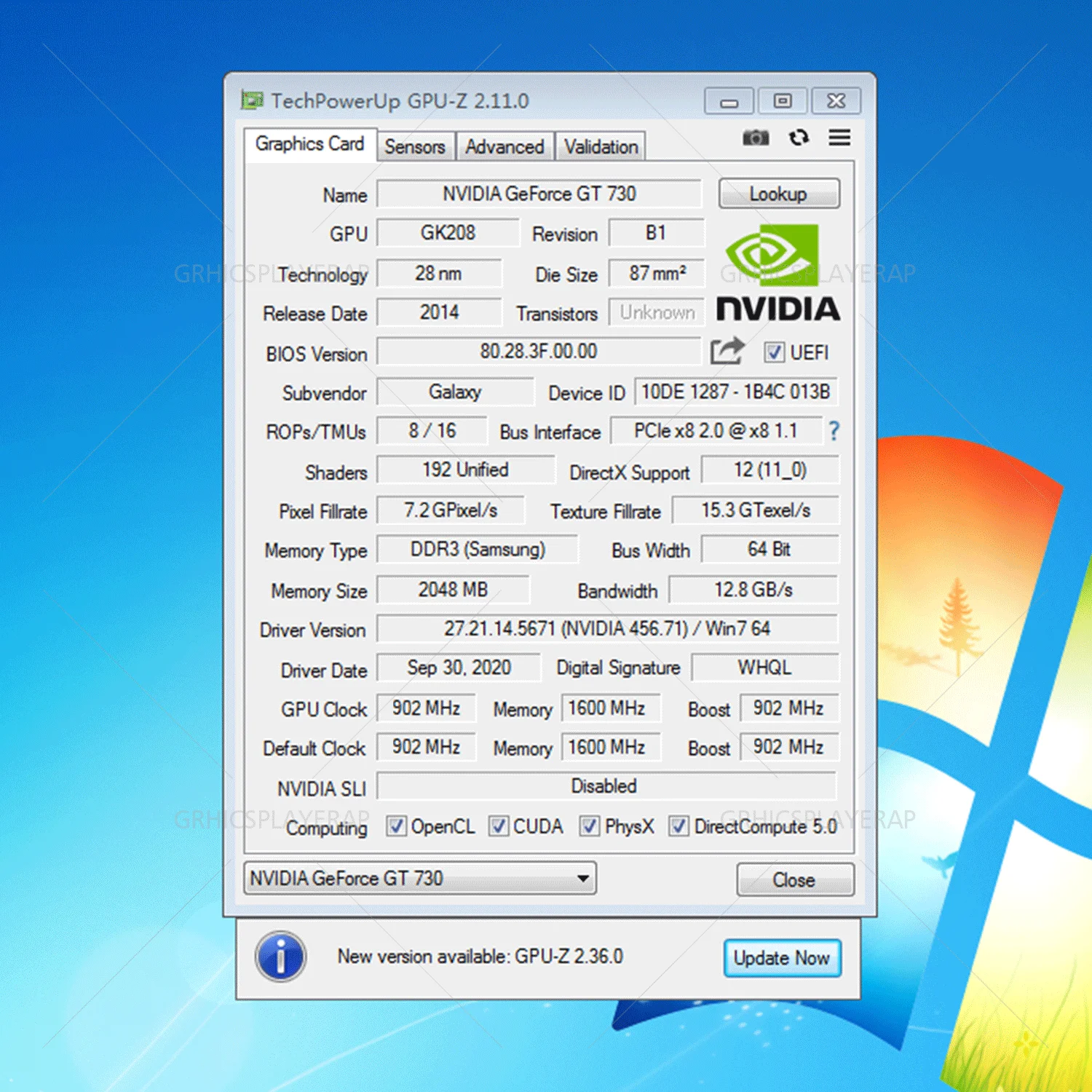Screen dimensions: 1092x1092
Task: Click the dropdown arrow on the GPU combo box
Action: [582, 879]
